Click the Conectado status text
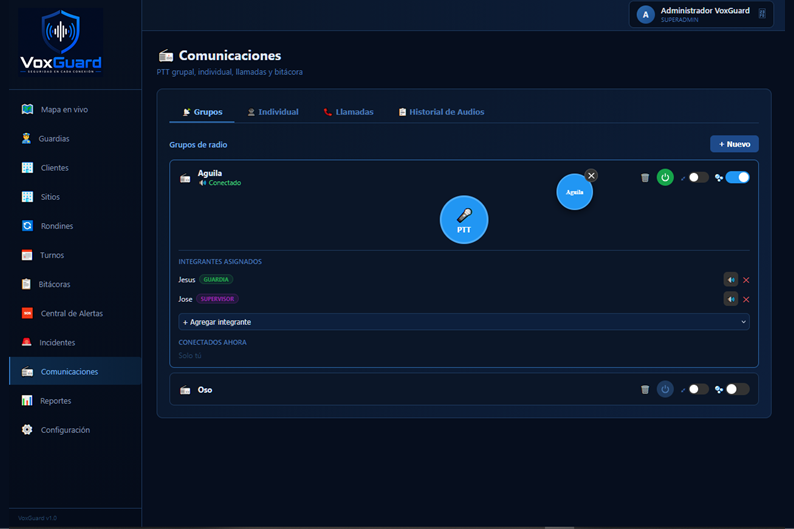Viewport: 794px width, 529px height. click(225, 183)
